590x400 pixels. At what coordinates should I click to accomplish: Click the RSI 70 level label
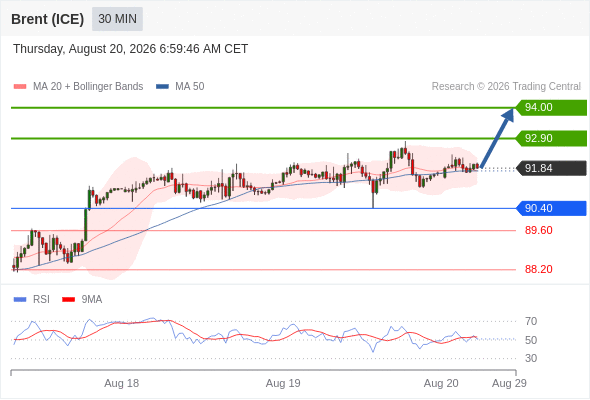coord(531,321)
